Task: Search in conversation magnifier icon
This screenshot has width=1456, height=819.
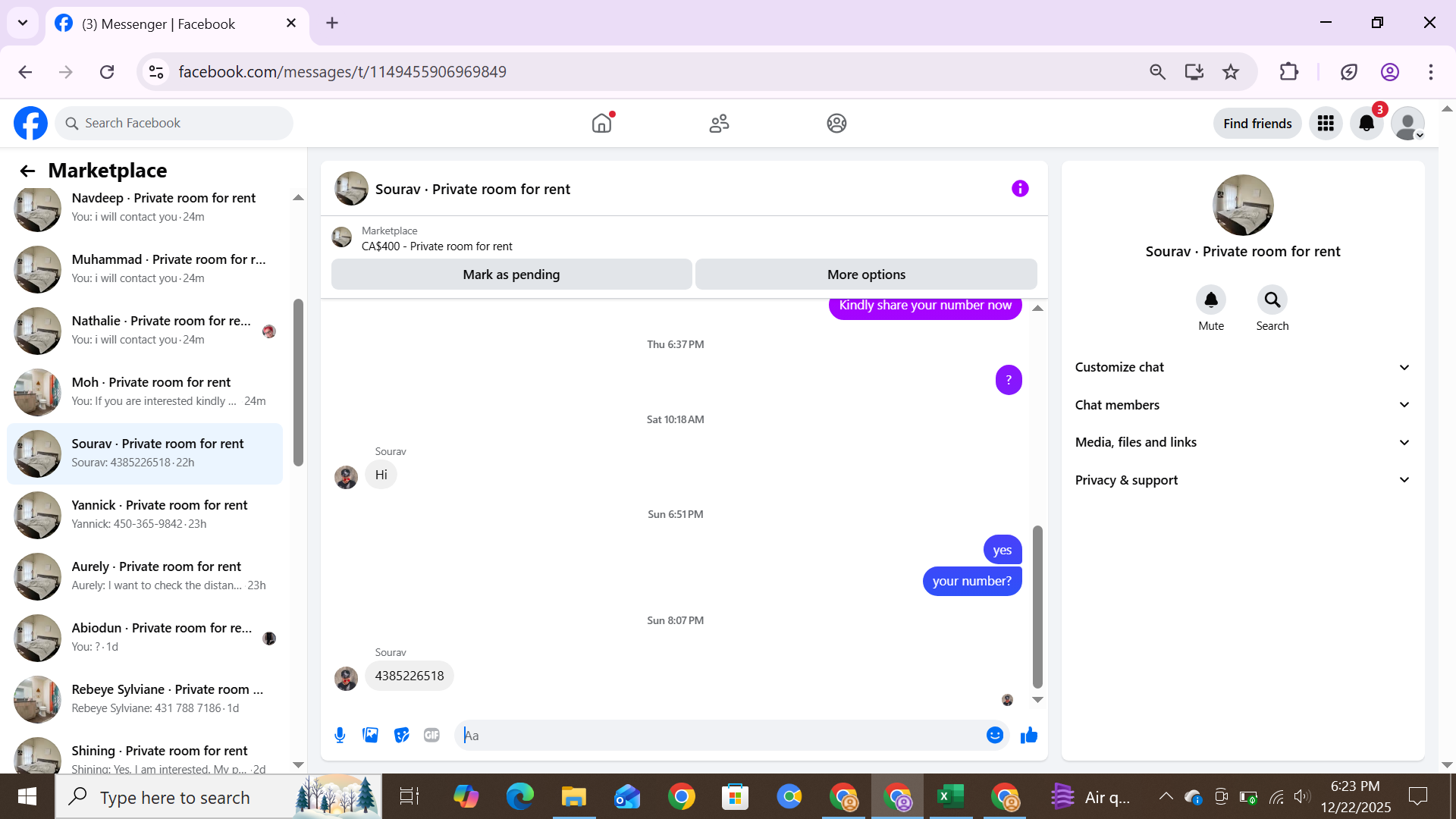Action: coord(1272,300)
